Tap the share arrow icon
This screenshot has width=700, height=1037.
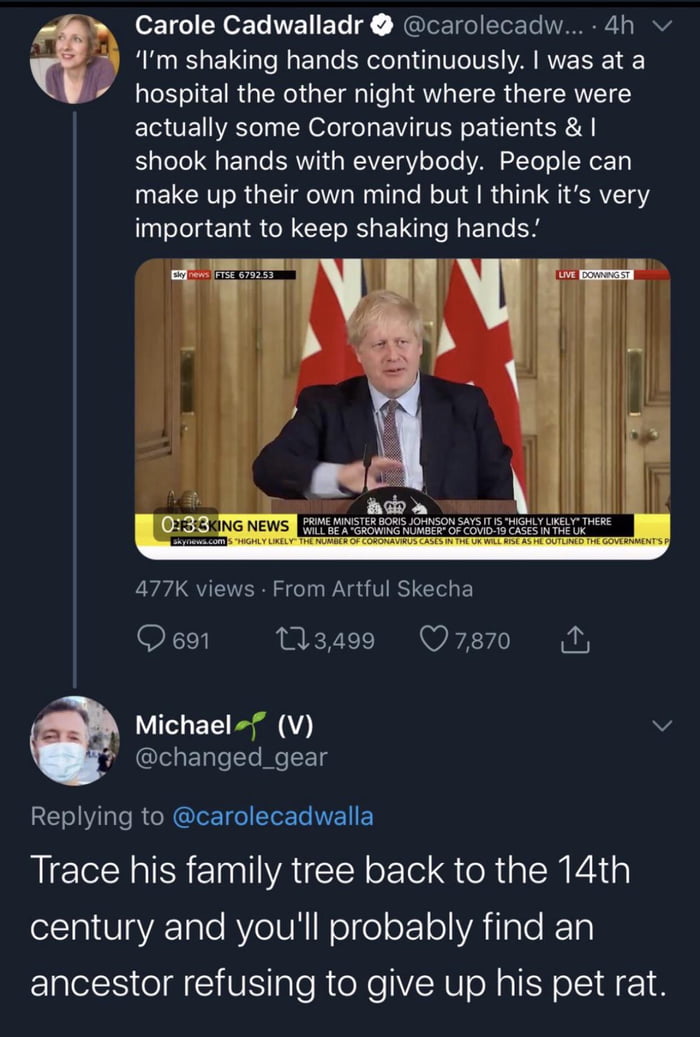(x=579, y=640)
